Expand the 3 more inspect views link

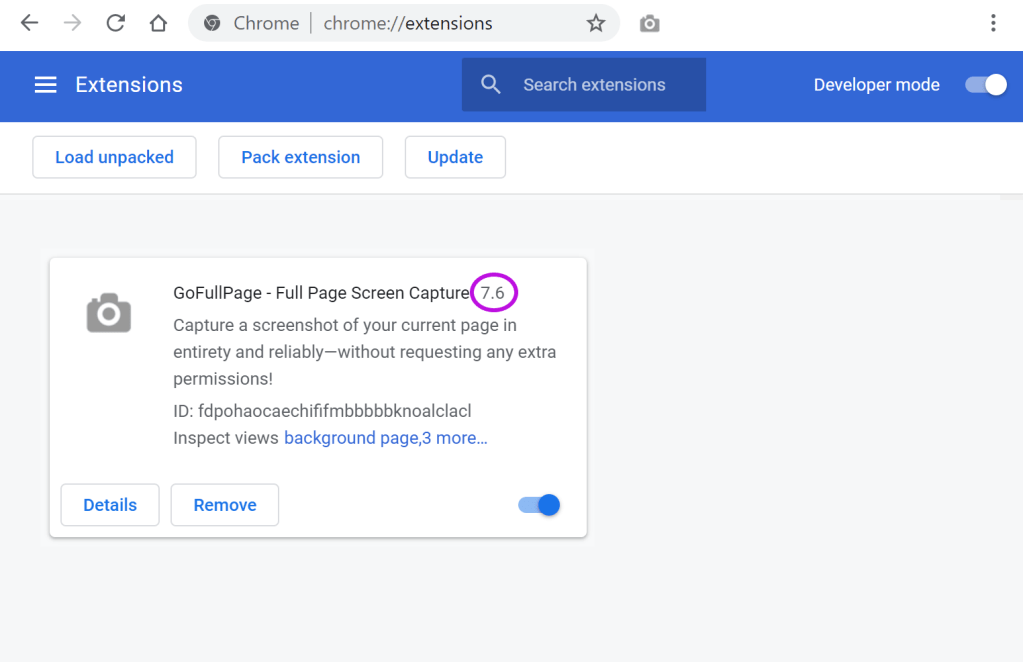click(455, 438)
